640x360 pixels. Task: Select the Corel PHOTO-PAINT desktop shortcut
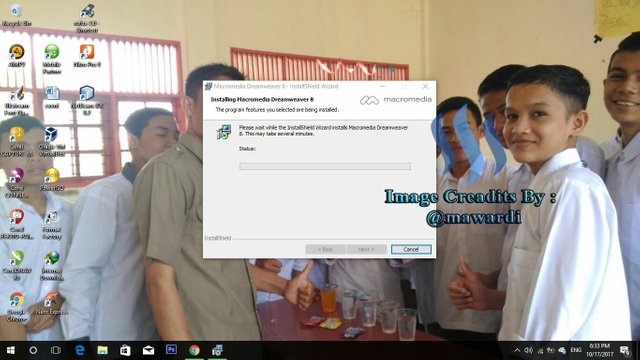[x=17, y=224]
